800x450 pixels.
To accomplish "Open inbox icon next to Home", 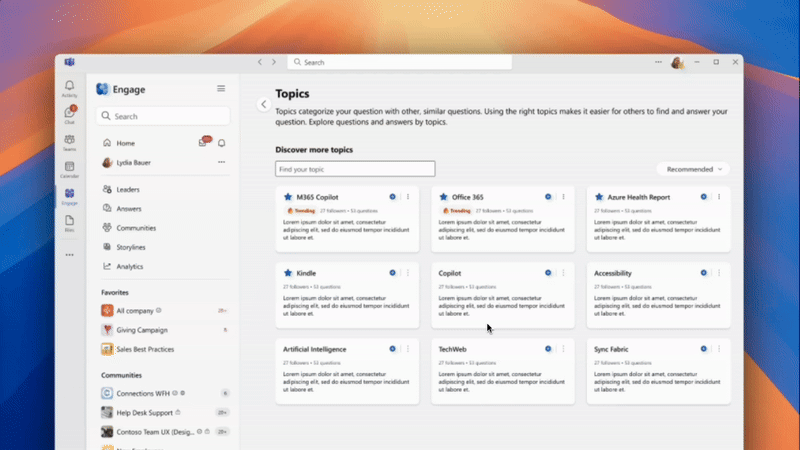I will coord(204,142).
